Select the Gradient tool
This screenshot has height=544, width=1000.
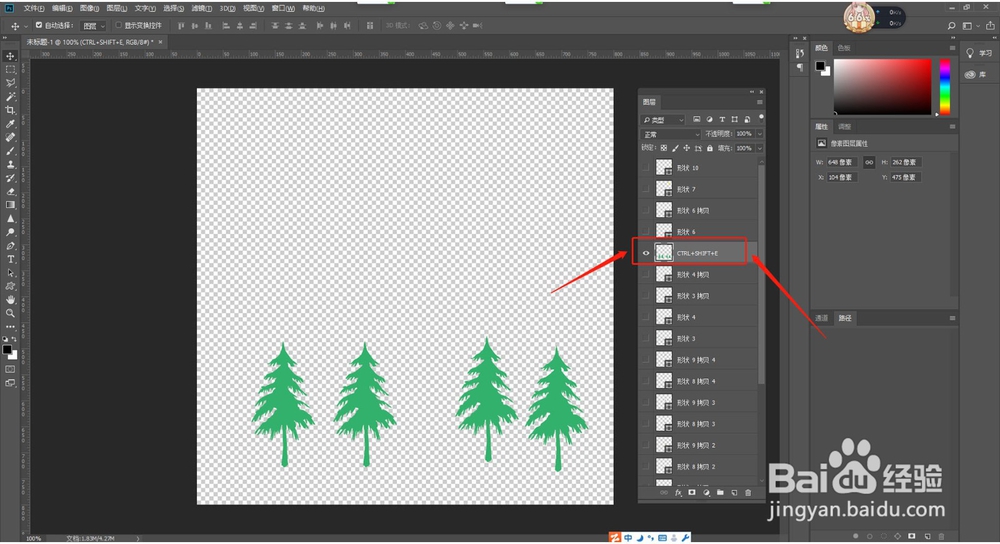(x=11, y=205)
